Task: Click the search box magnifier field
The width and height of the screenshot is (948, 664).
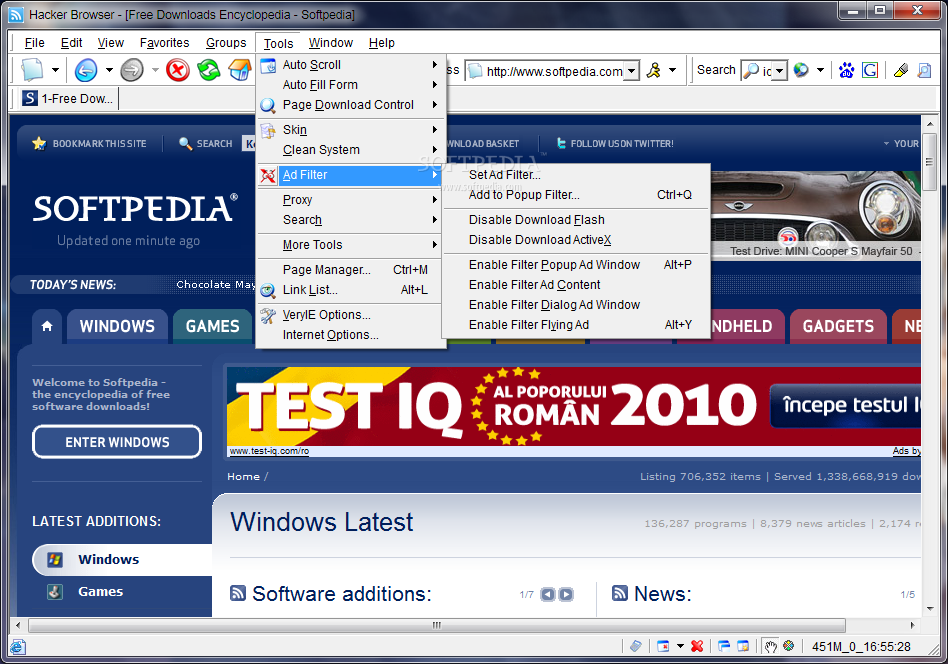Action: point(758,71)
